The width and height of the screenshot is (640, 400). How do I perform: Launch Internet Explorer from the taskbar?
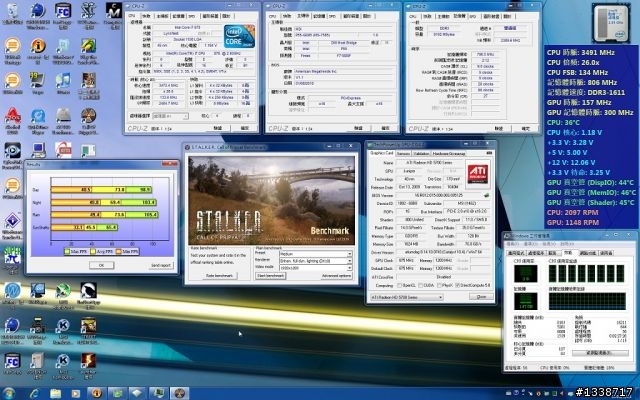point(34,393)
